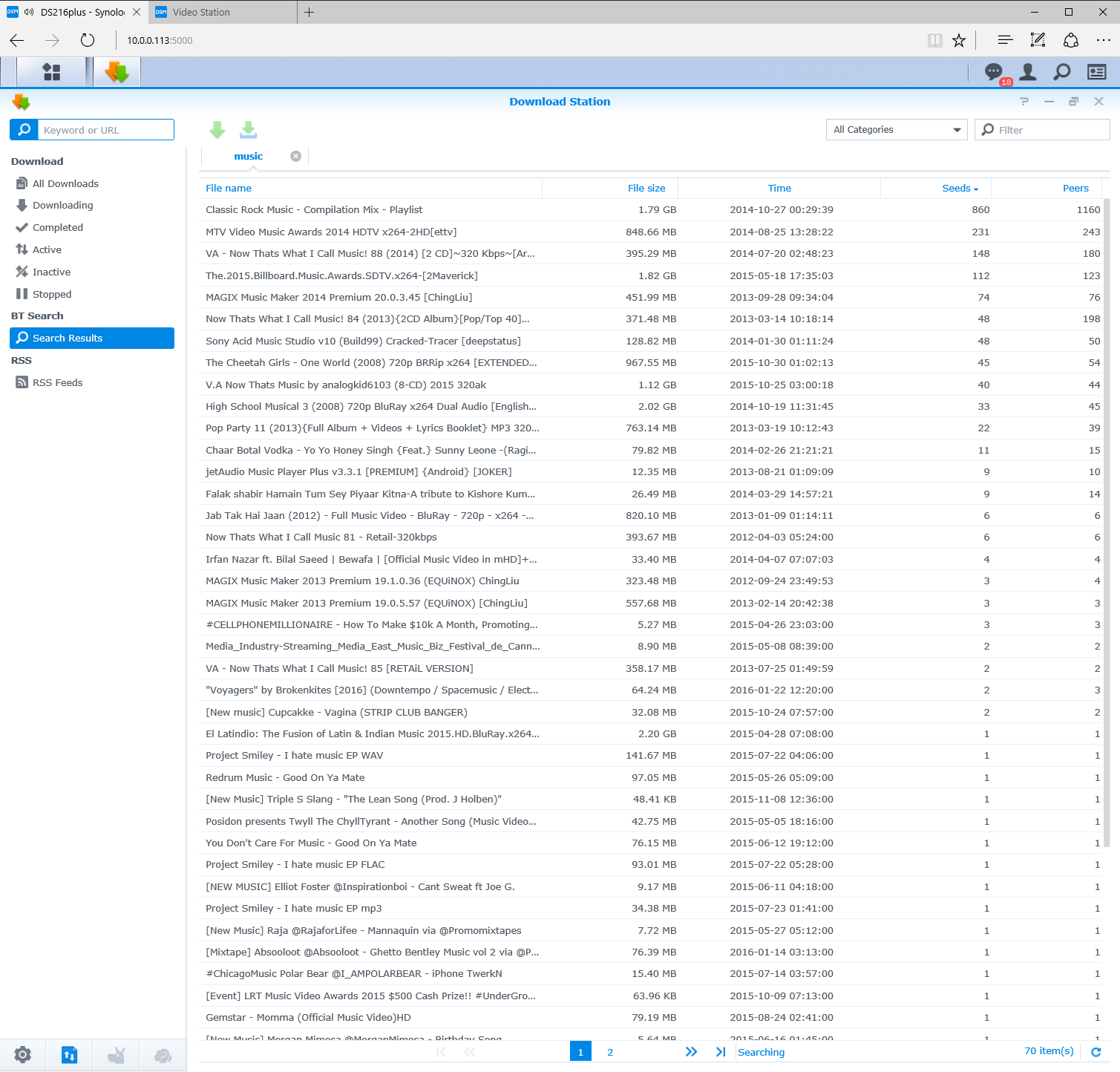1120x1072 pixels.
Task: Click the Keyword or URL field
Action: [105, 130]
